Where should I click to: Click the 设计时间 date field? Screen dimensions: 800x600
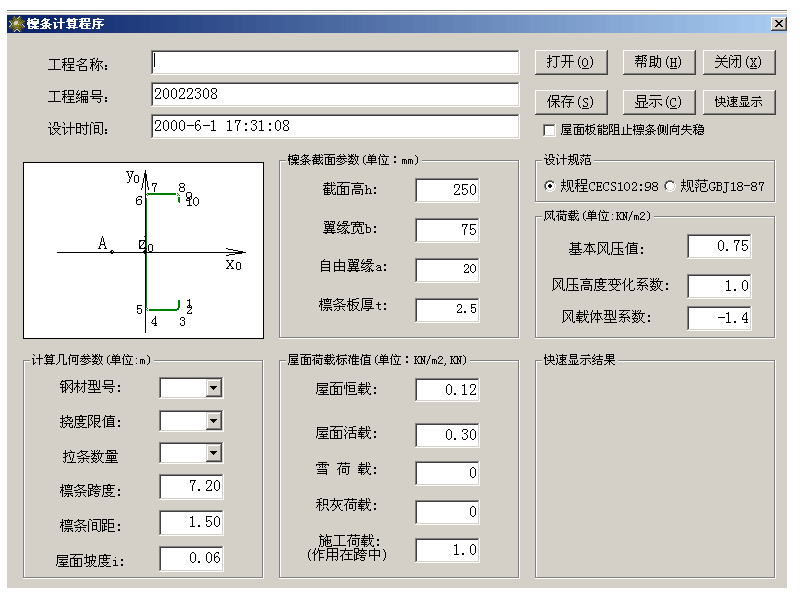[x=335, y=127]
